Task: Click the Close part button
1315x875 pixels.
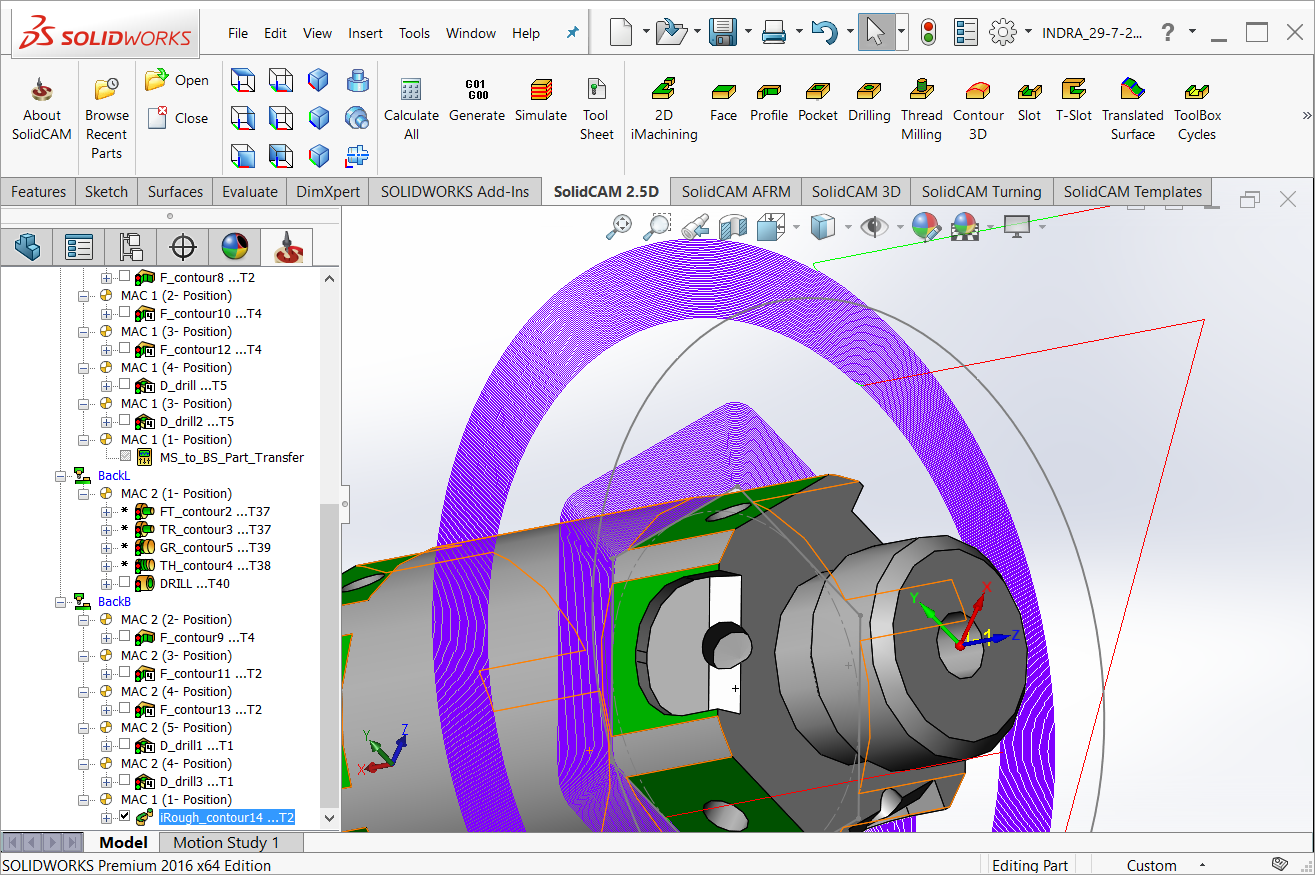Action: tap(177, 118)
